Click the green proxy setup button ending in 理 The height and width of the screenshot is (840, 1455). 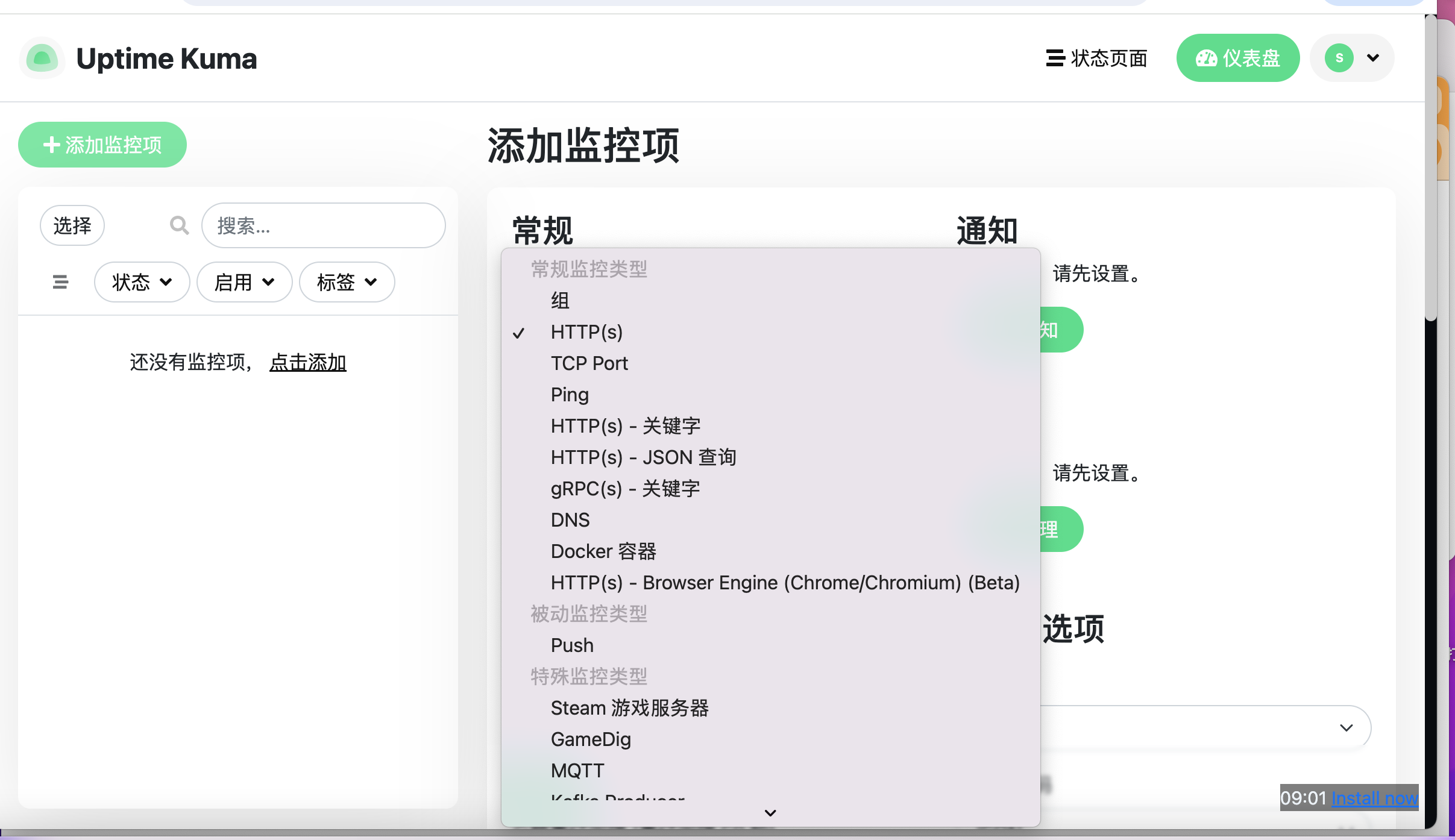point(1061,529)
